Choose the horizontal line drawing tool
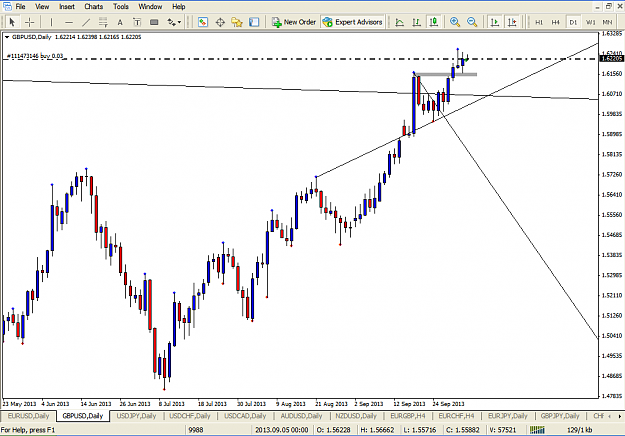625x436 pixels. click(x=69, y=22)
